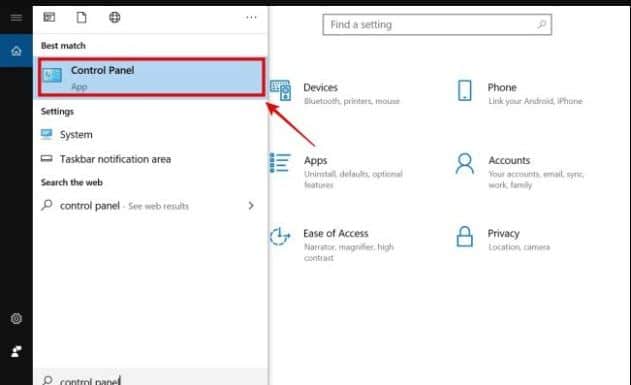Viewport: 631px width, 385px height.
Task: Click the Apps list icon in Settings
Action: tap(280, 163)
